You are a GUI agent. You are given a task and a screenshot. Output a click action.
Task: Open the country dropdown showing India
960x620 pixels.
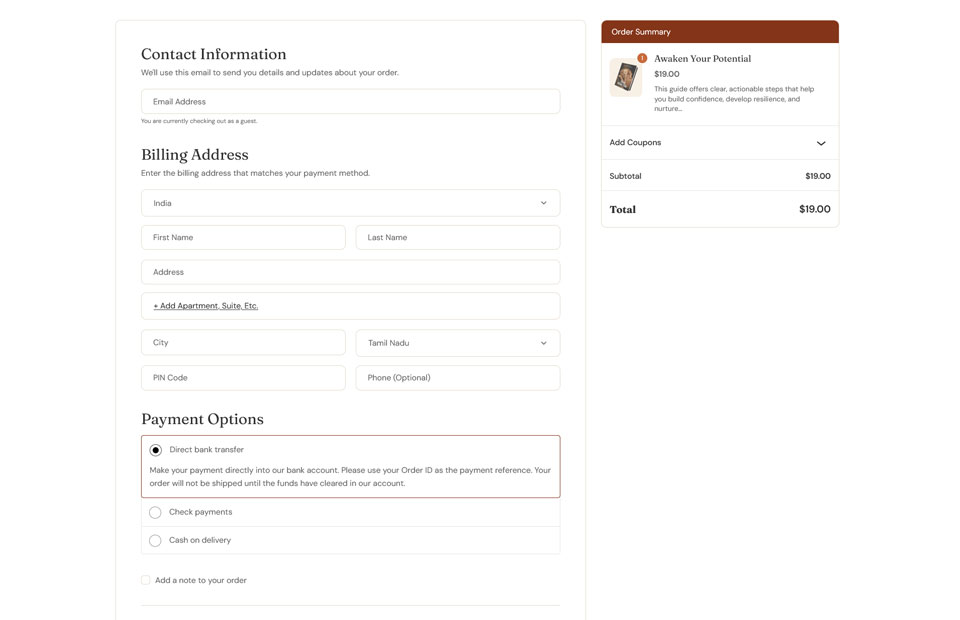349,202
